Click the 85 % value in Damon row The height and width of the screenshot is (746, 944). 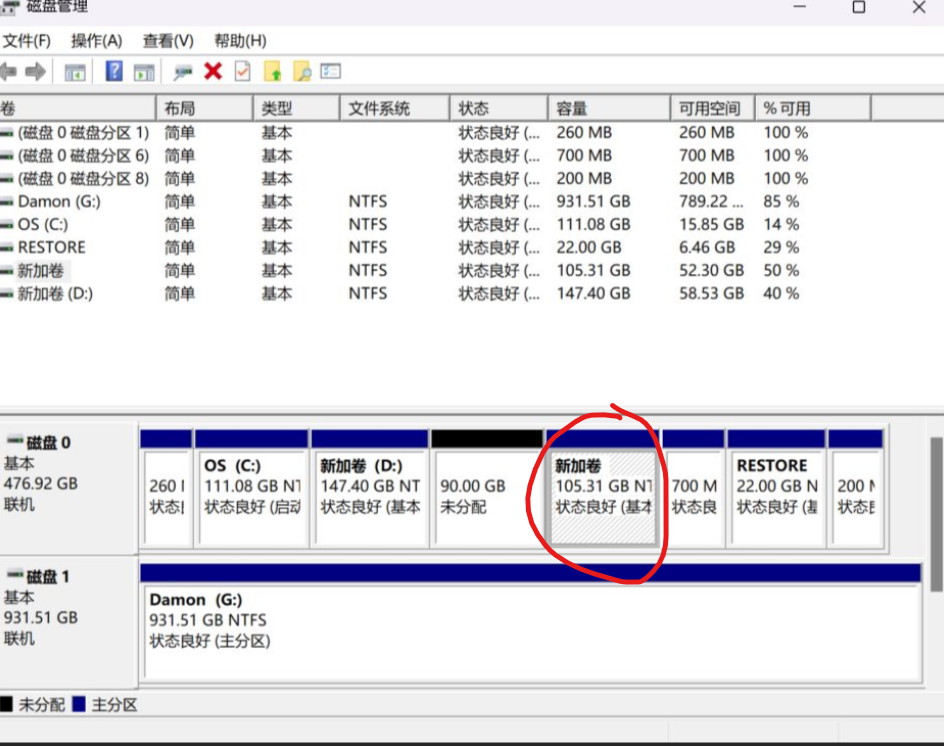[x=781, y=201]
